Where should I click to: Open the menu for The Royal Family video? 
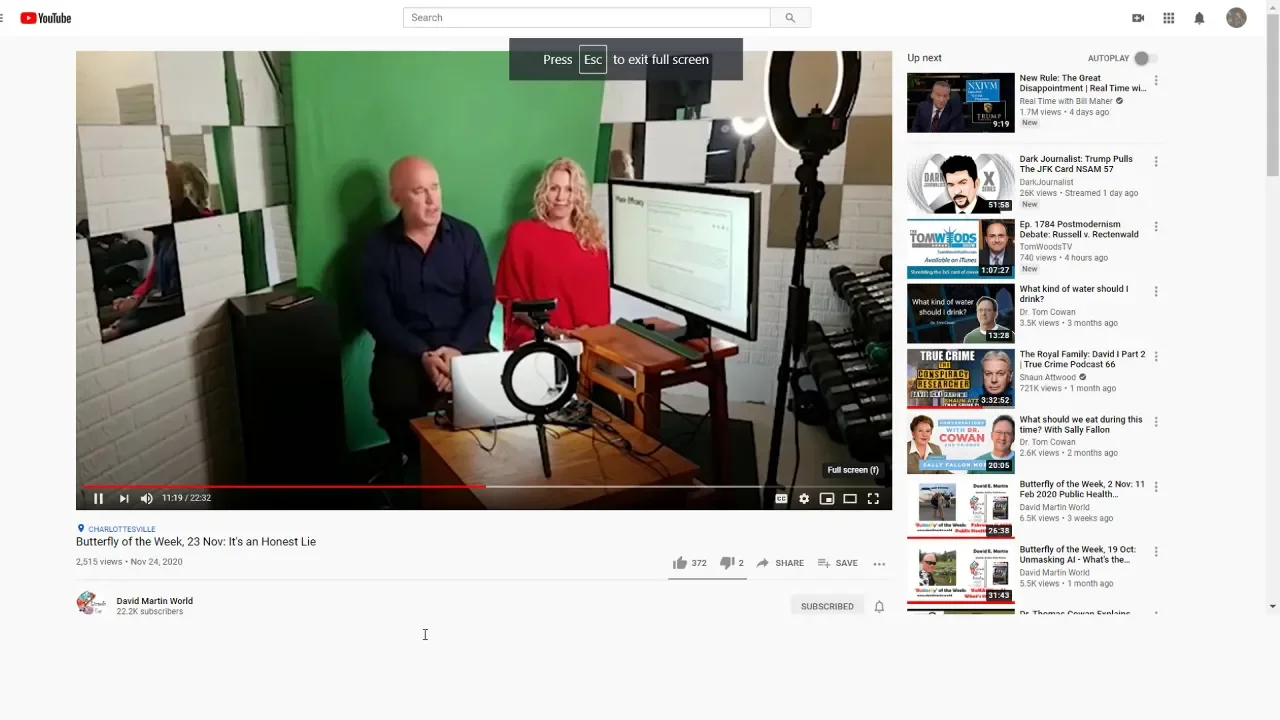click(x=1156, y=357)
